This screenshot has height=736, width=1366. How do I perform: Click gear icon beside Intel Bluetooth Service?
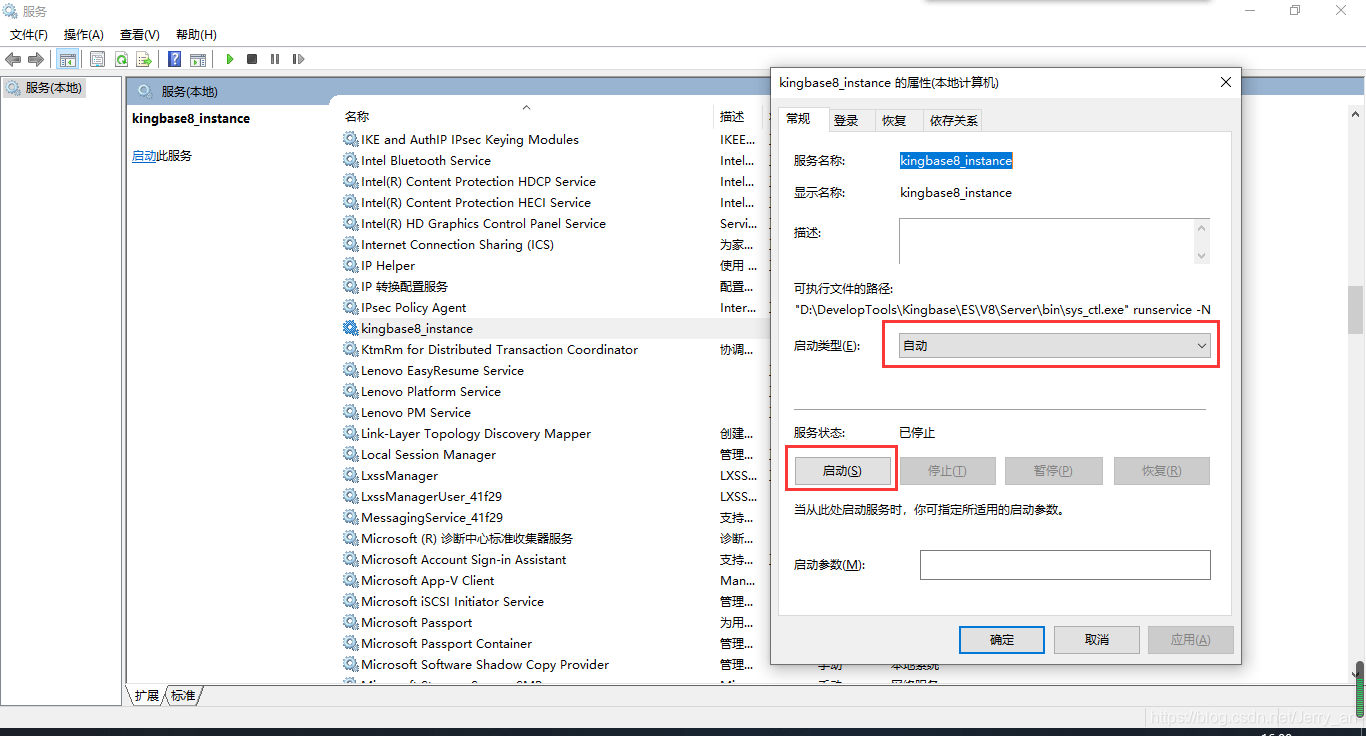click(x=350, y=160)
